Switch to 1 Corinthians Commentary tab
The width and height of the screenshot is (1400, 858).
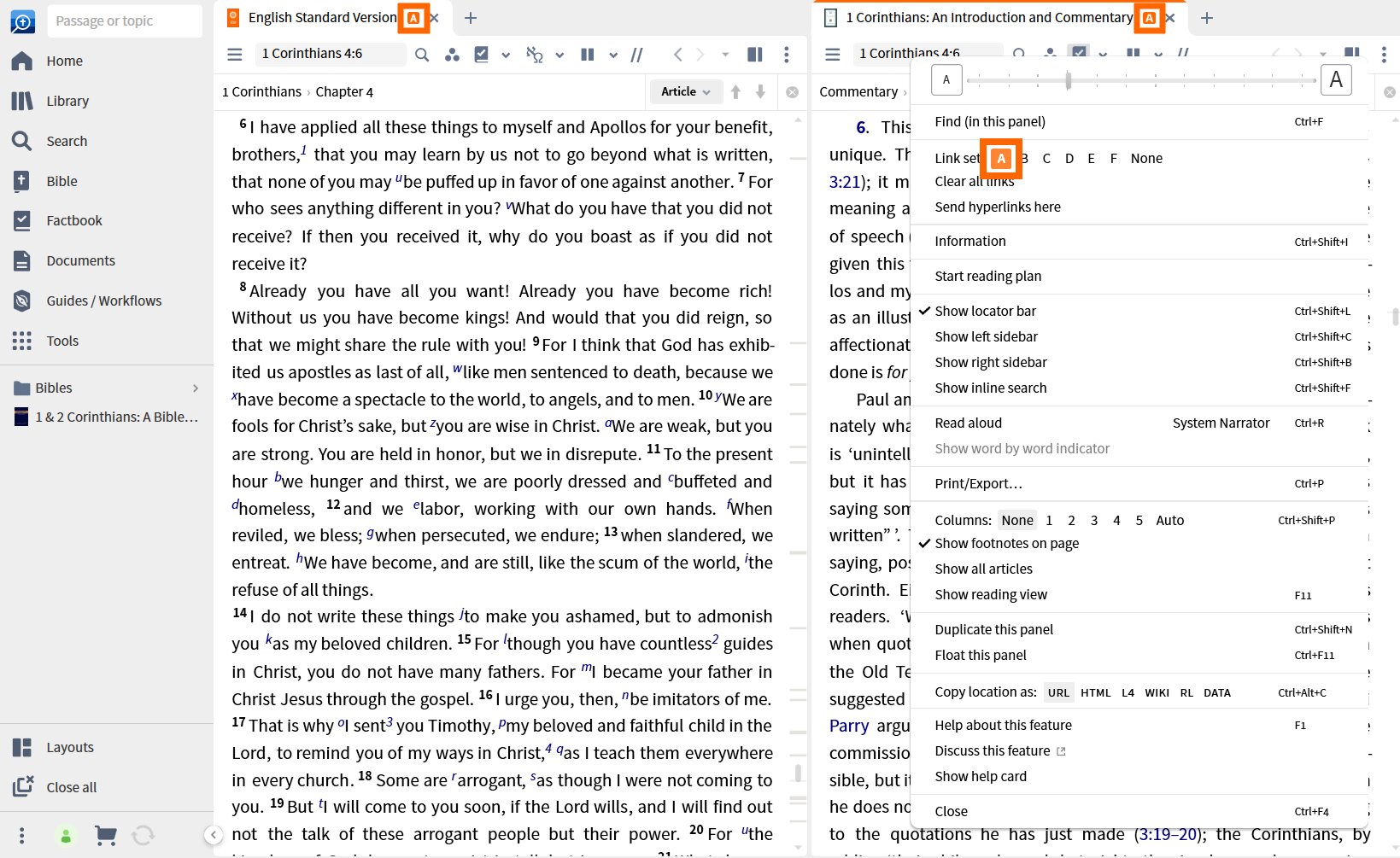[x=988, y=17]
